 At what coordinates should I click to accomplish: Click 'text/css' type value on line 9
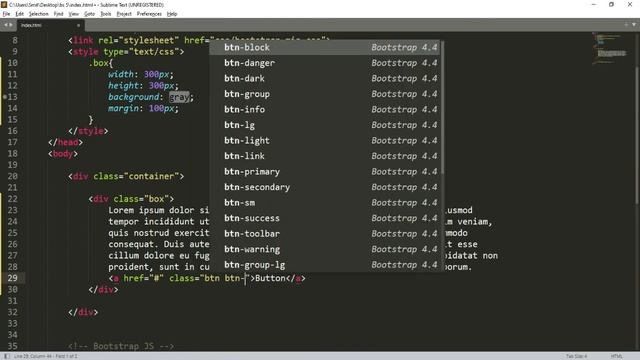[x=154, y=52]
